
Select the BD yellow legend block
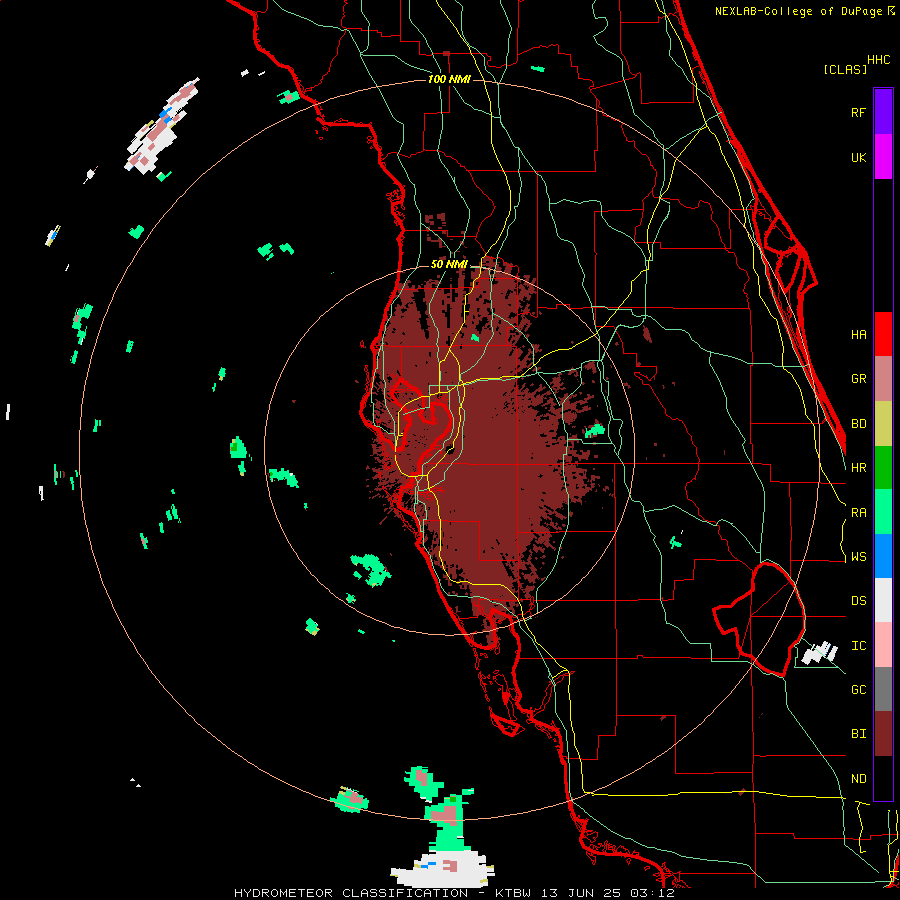pyautogui.click(x=883, y=423)
